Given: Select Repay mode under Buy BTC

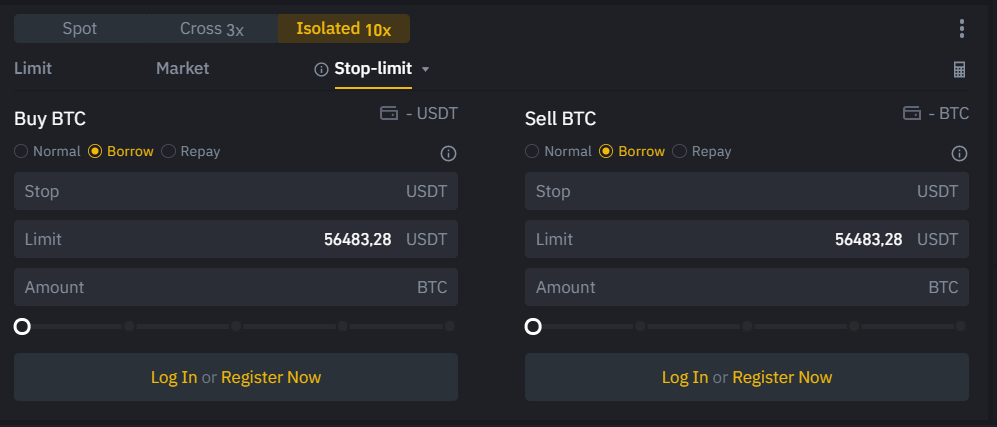Looking at the screenshot, I should click(x=169, y=152).
